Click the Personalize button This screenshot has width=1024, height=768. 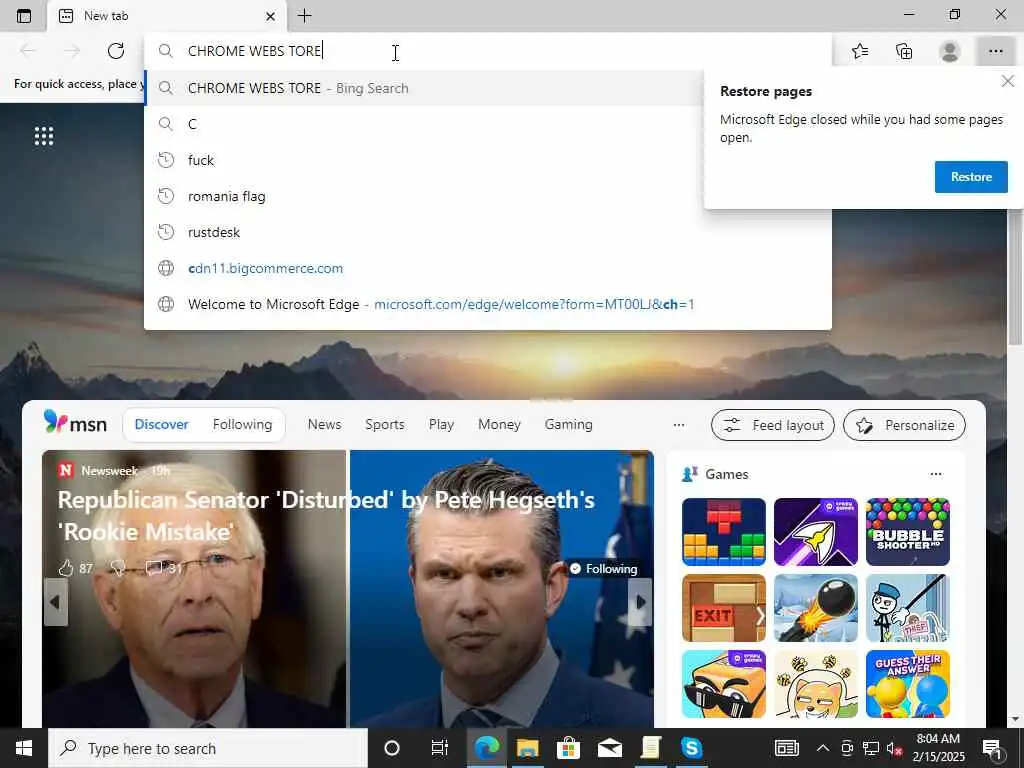pyautogui.click(x=904, y=425)
